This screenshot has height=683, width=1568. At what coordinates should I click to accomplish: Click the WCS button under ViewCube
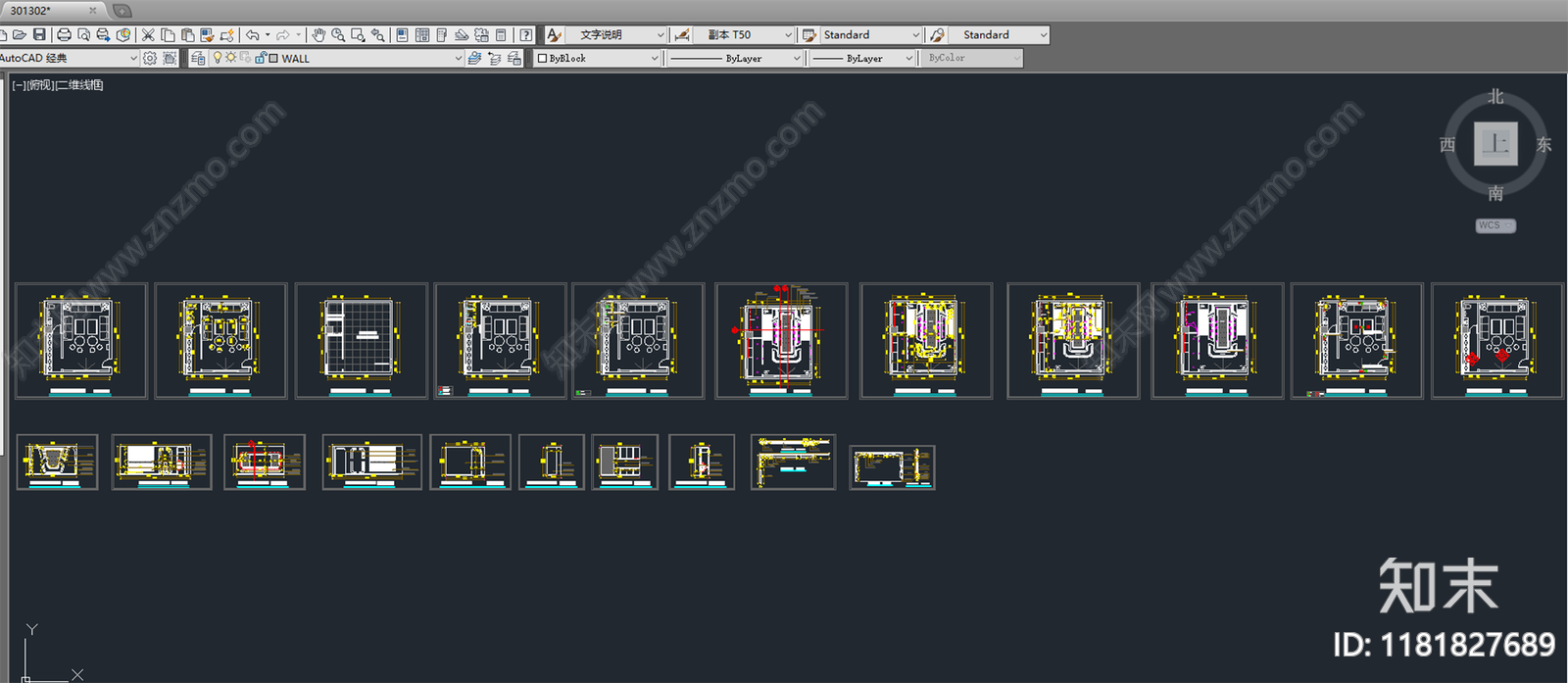point(1495,225)
